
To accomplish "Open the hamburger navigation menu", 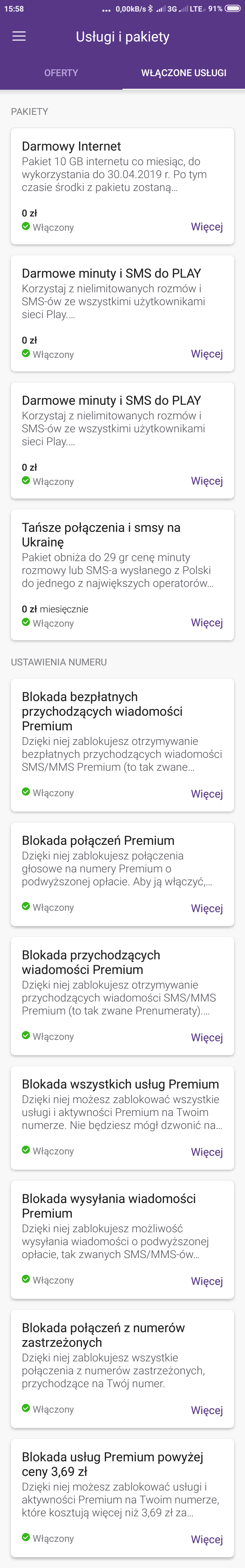I will [x=19, y=36].
